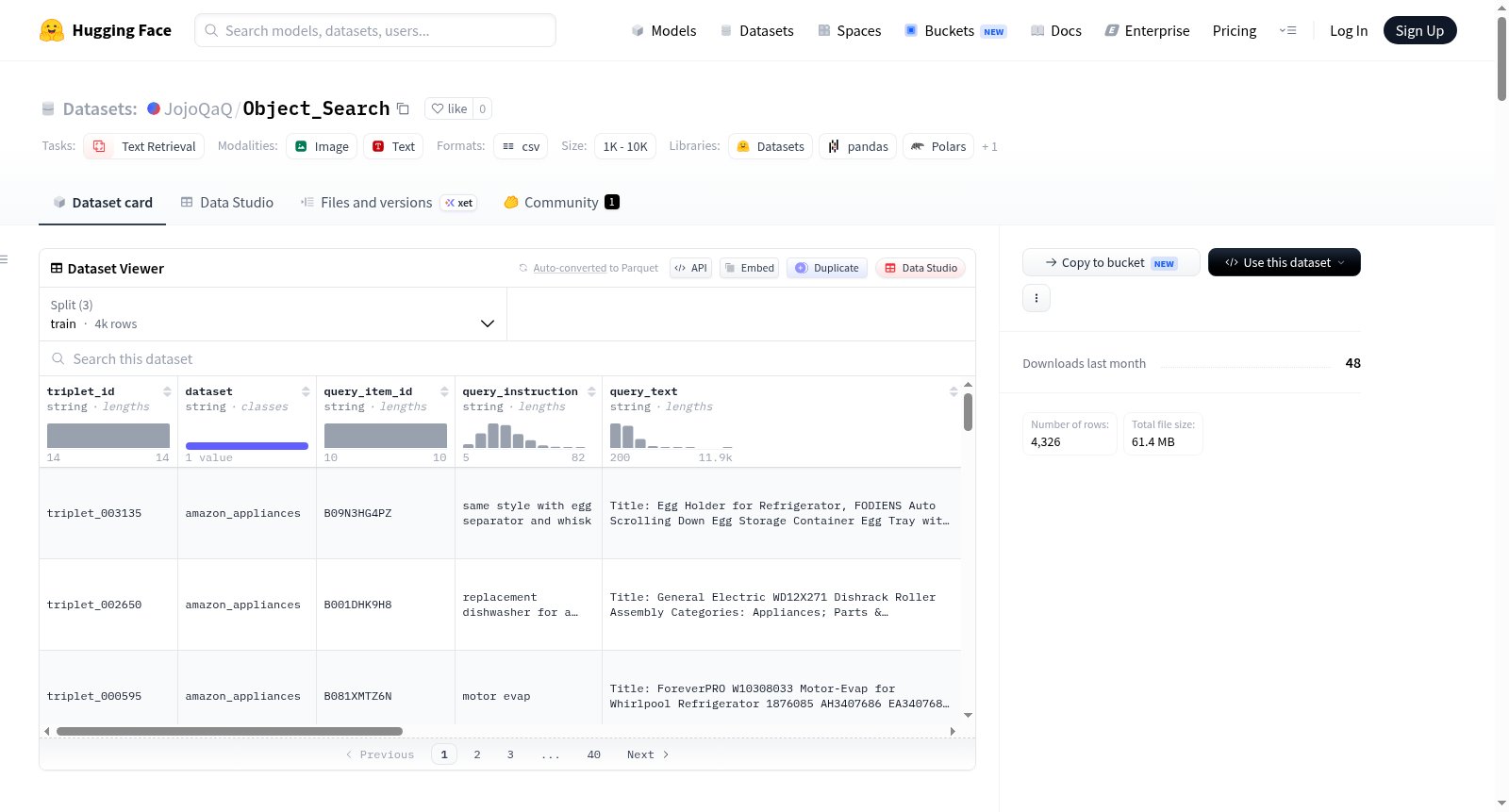1509x812 pixels.
Task: Open the pandas library tag
Action: pos(858,146)
